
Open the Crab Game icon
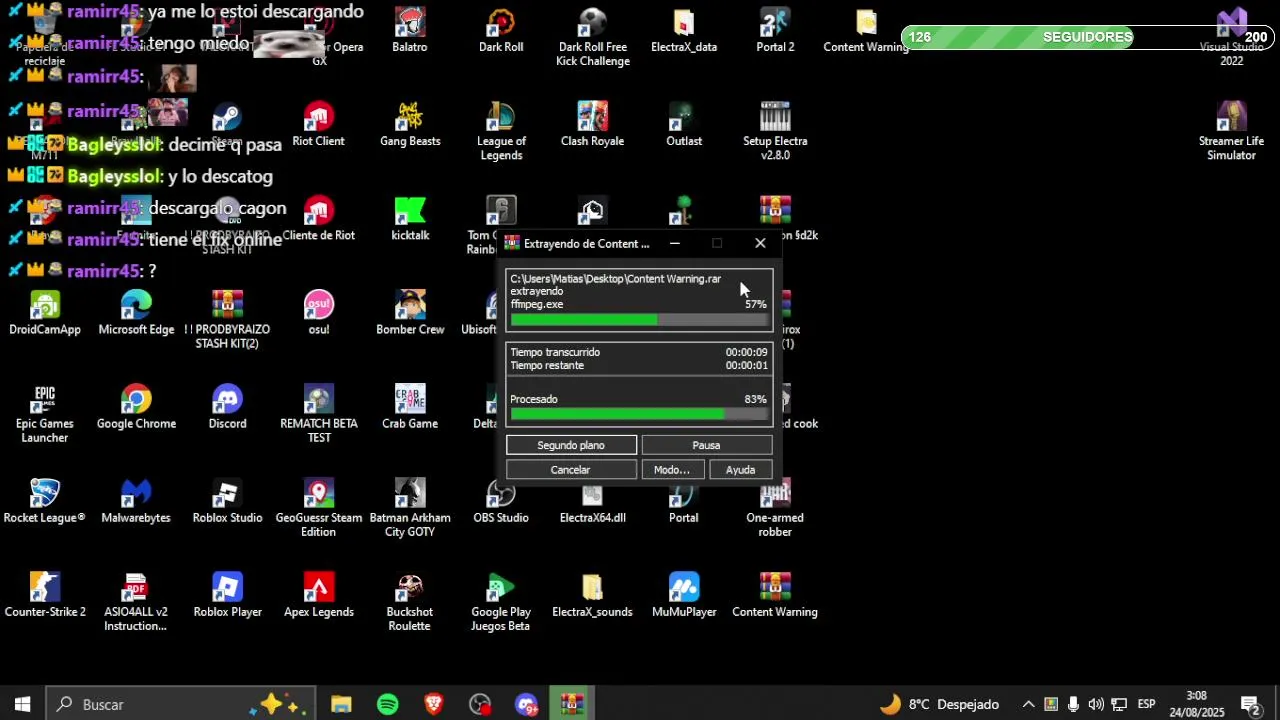click(410, 407)
